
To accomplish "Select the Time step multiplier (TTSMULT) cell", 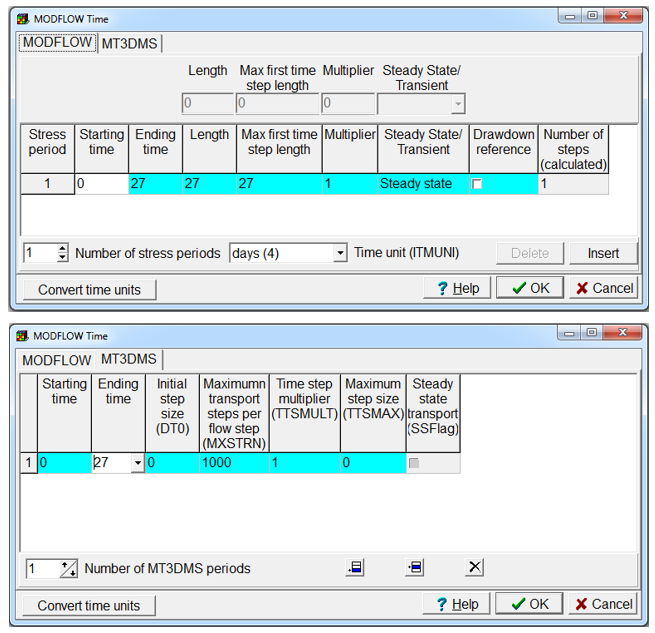I will 305,463.
